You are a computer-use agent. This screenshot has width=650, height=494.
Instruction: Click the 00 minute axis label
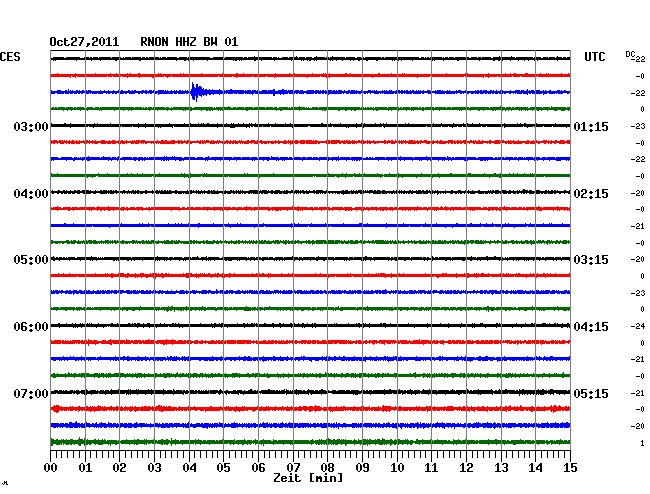(51, 468)
